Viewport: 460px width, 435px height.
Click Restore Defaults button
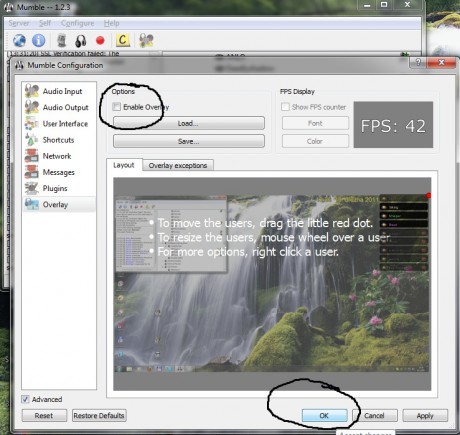pyautogui.click(x=99, y=416)
